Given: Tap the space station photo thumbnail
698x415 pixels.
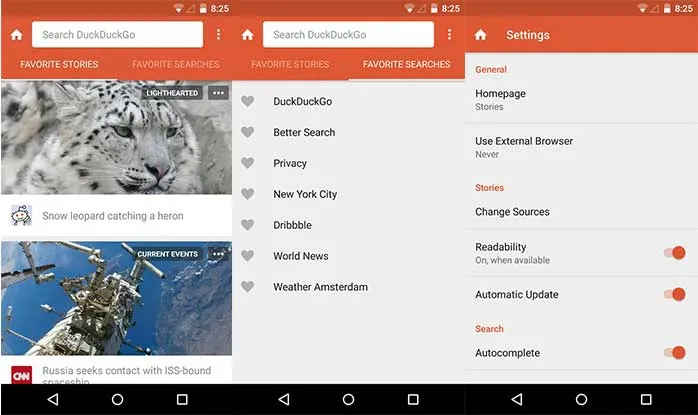Looking at the screenshot, I should [x=117, y=298].
